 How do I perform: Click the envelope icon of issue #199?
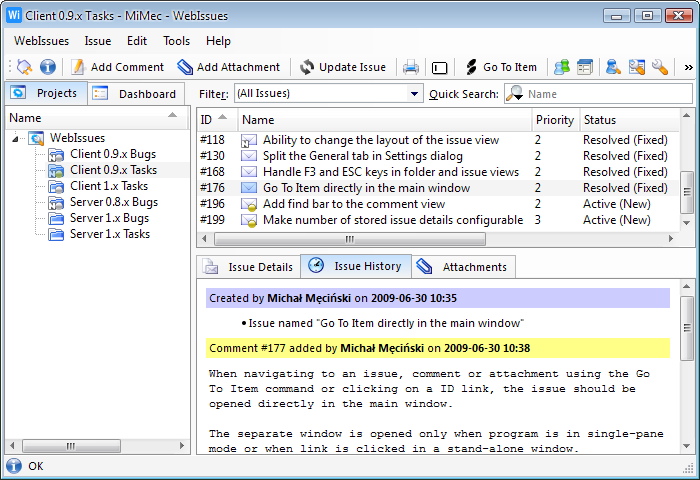coord(249,221)
